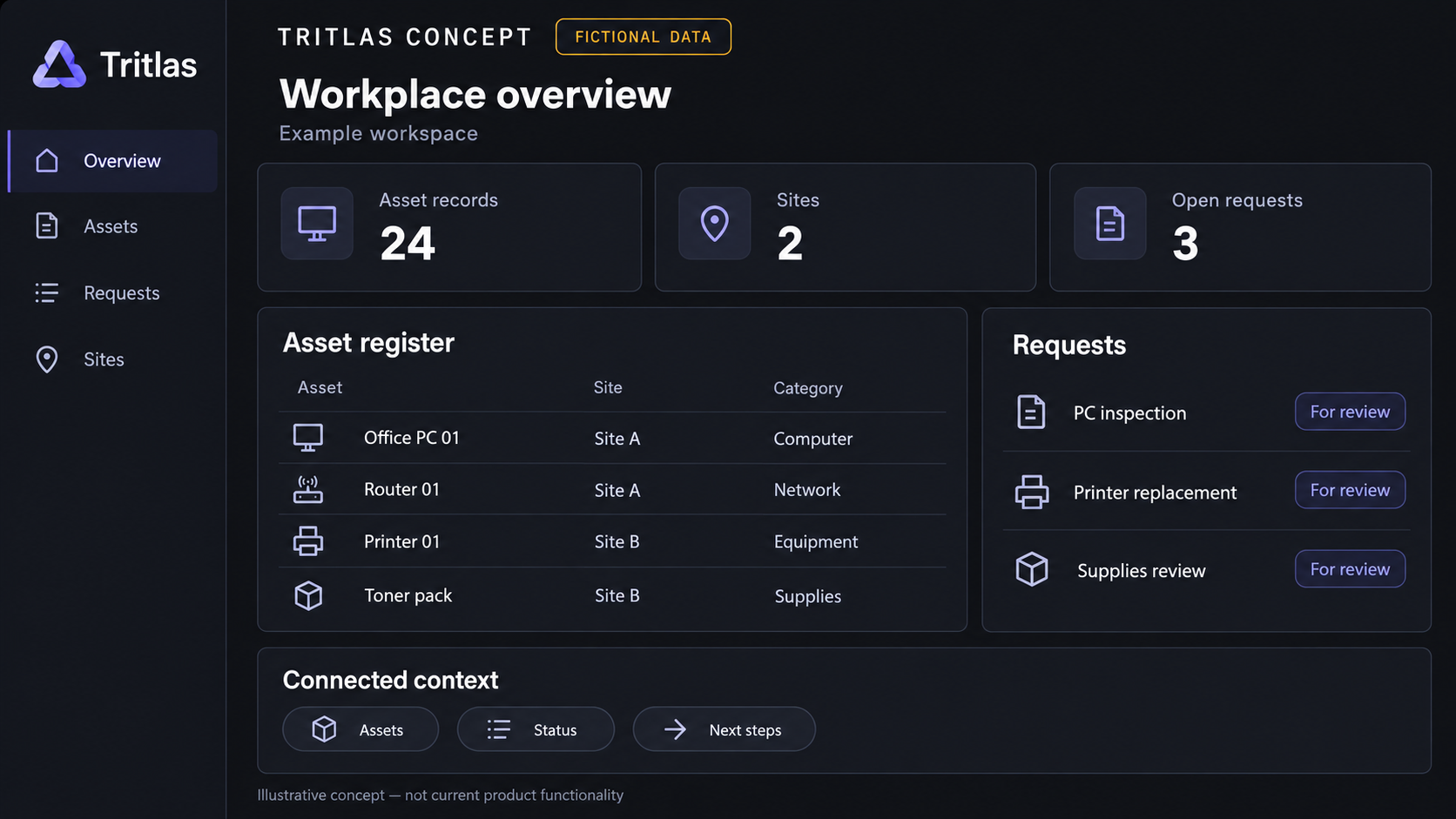
Task: Click the list icon in Status chip
Action: 499,729
